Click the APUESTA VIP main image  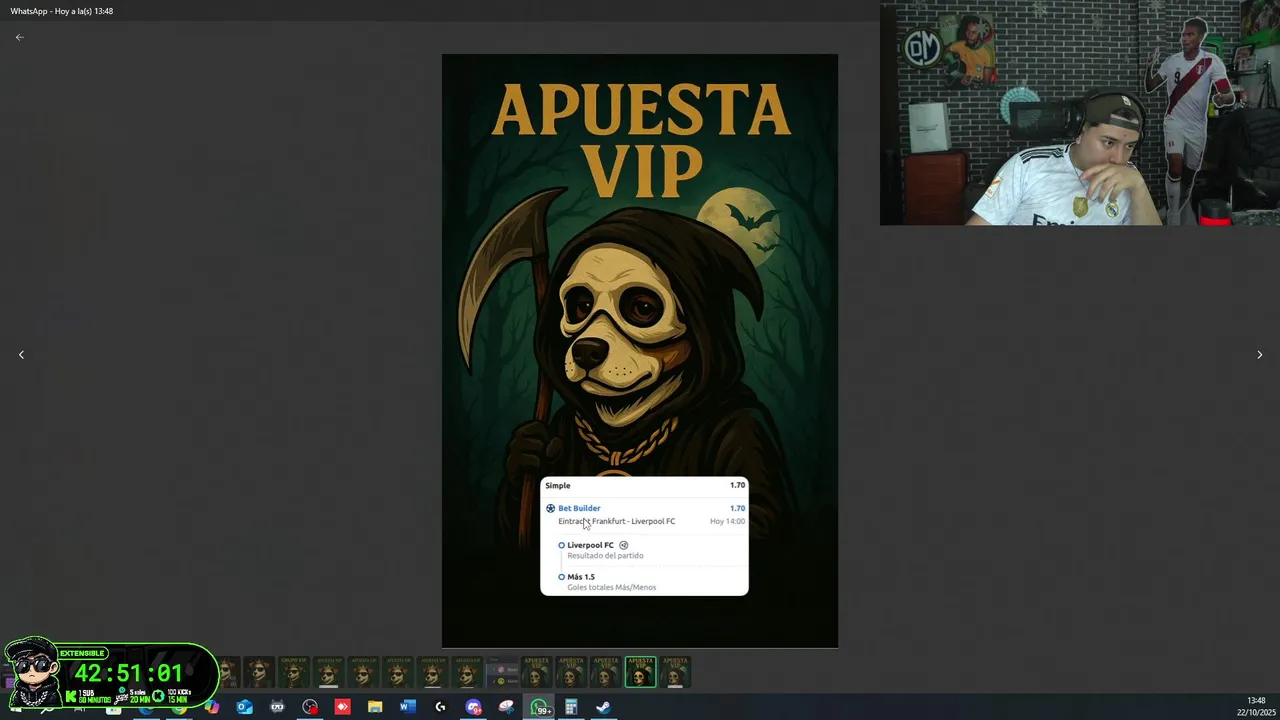click(640, 351)
